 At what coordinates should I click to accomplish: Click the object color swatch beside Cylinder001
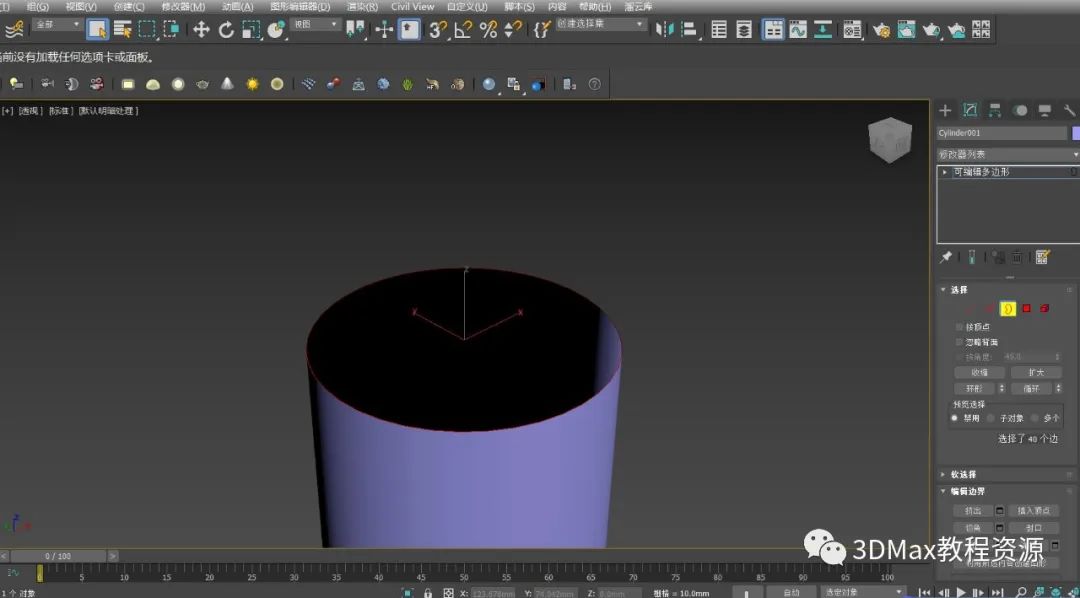point(1076,133)
